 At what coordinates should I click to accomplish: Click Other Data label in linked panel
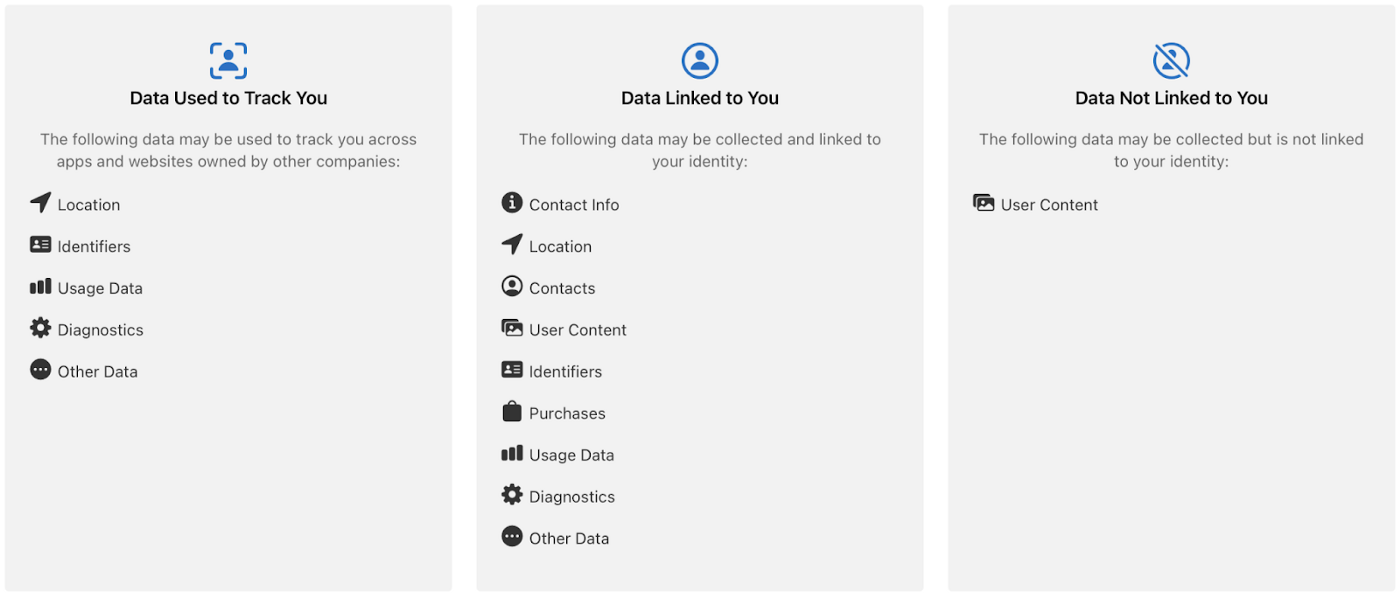569,539
